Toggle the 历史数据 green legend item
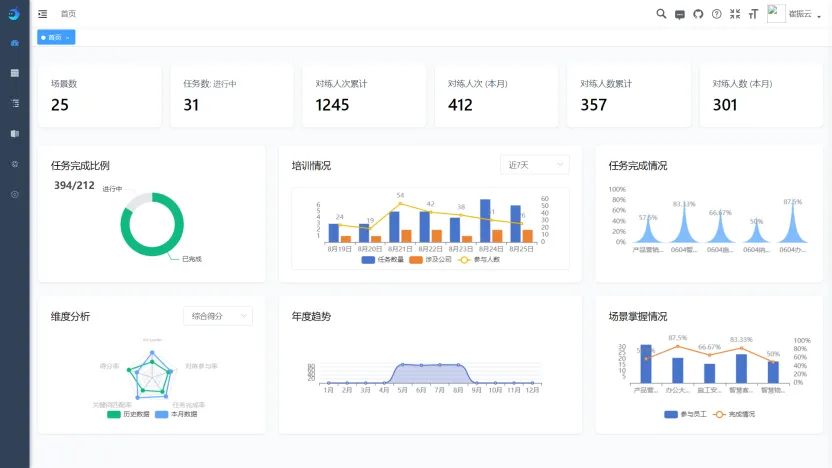832x468 pixels. coord(128,414)
